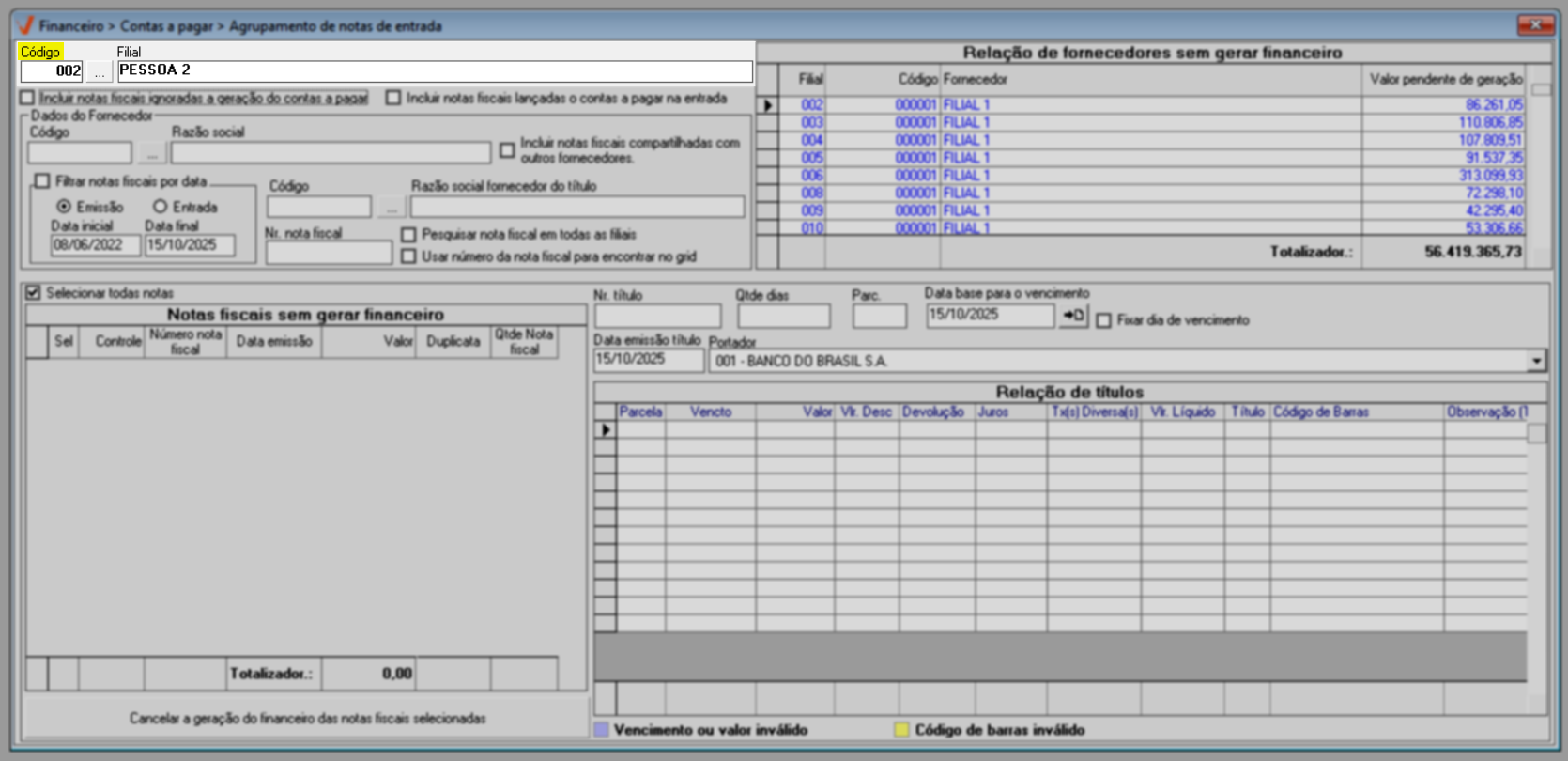The image size is (1568, 761).
Task: Click the title supplier lookup ellipsis button
Action: (x=392, y=207)
